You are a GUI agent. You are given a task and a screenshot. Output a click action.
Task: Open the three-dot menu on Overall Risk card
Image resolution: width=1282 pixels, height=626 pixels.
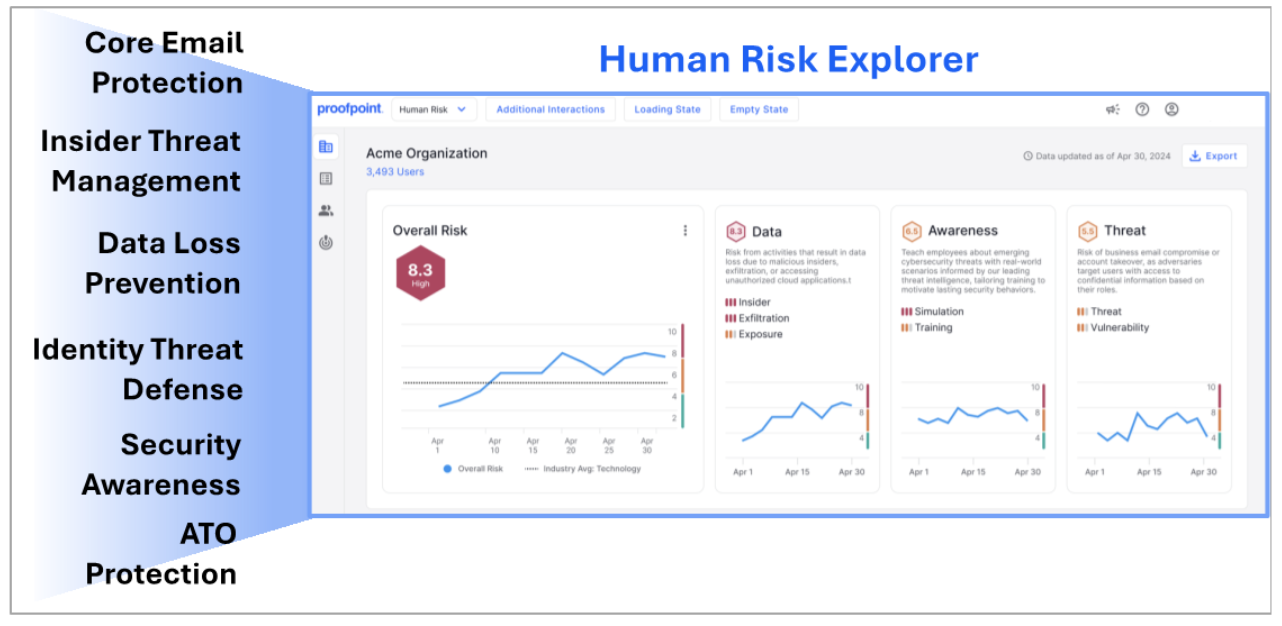click(685, 229)
